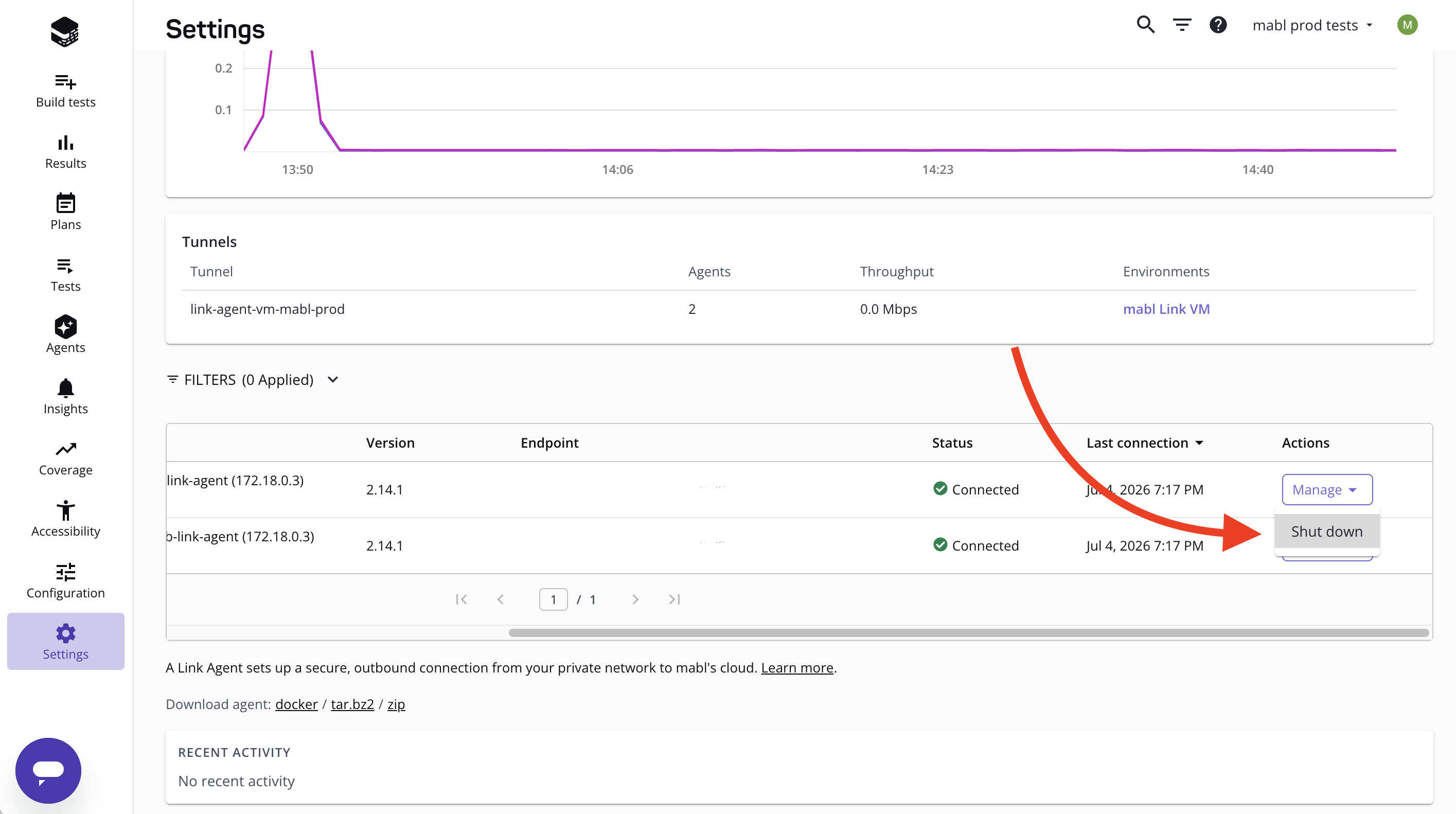Open the help question mark icon
The height and width of the screenshot is (814, 1456).
[x=1218, y=25]
